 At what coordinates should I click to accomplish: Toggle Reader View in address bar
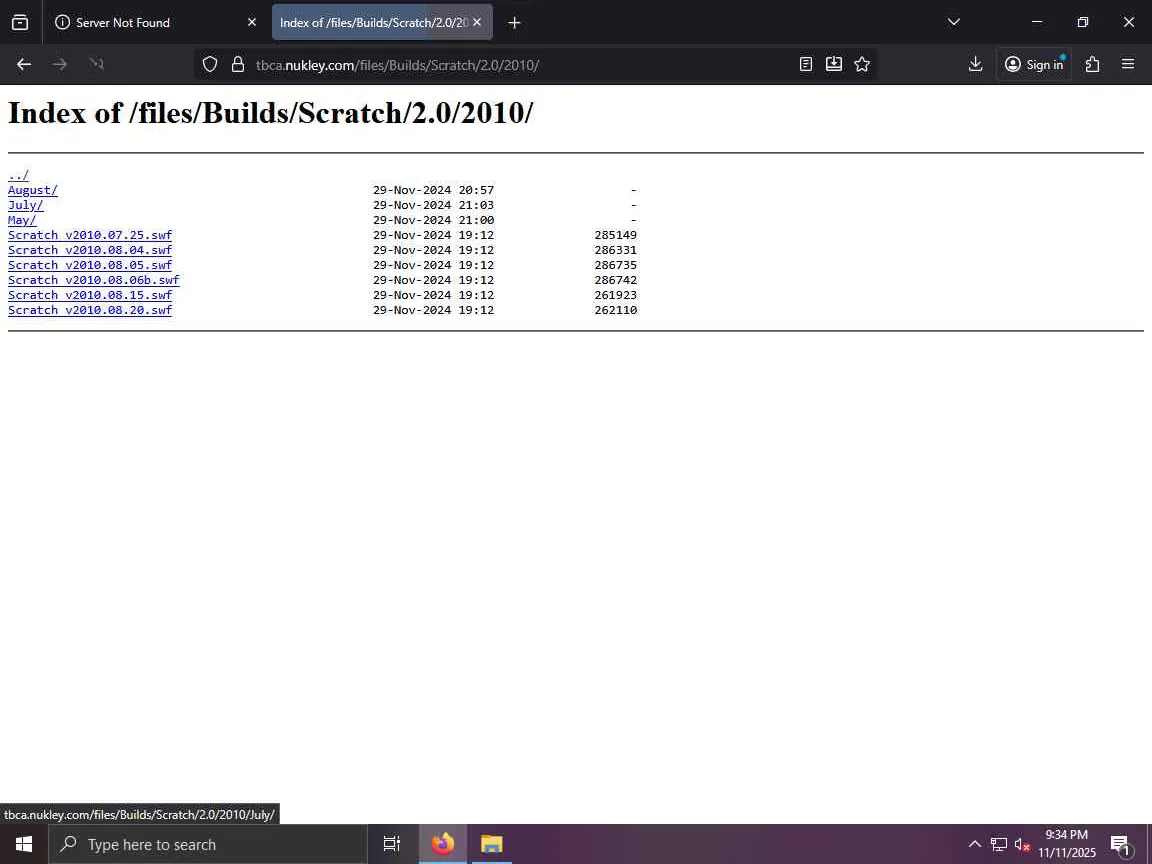point(806,65)
